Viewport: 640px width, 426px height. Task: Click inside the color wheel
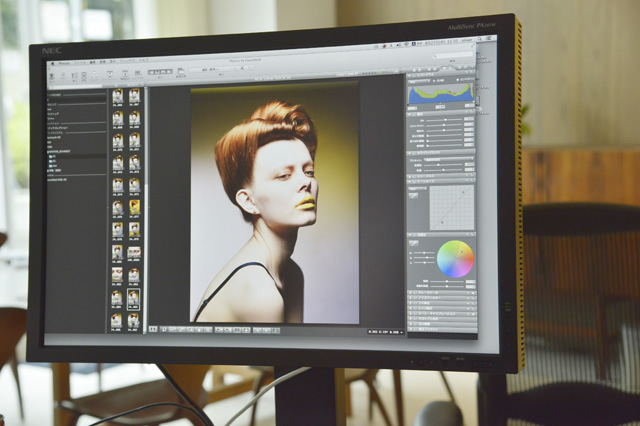coord(456,259)
